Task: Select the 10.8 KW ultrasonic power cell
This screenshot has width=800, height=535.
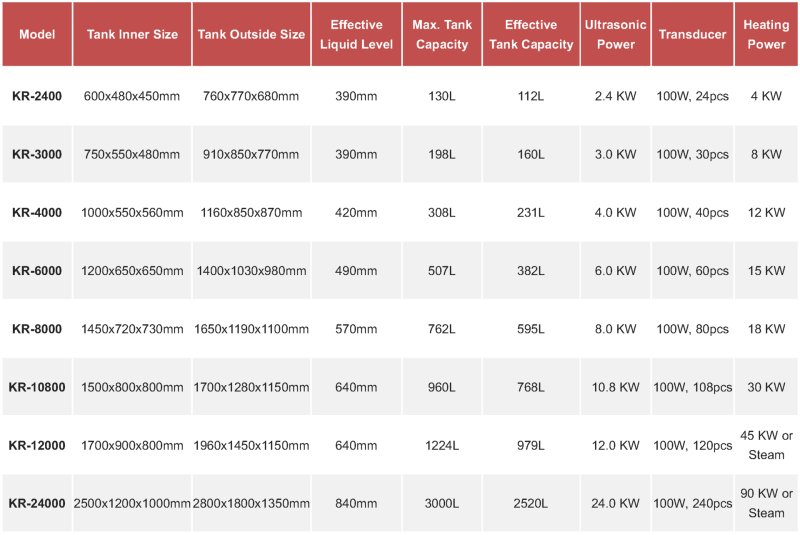Action: 615,387
